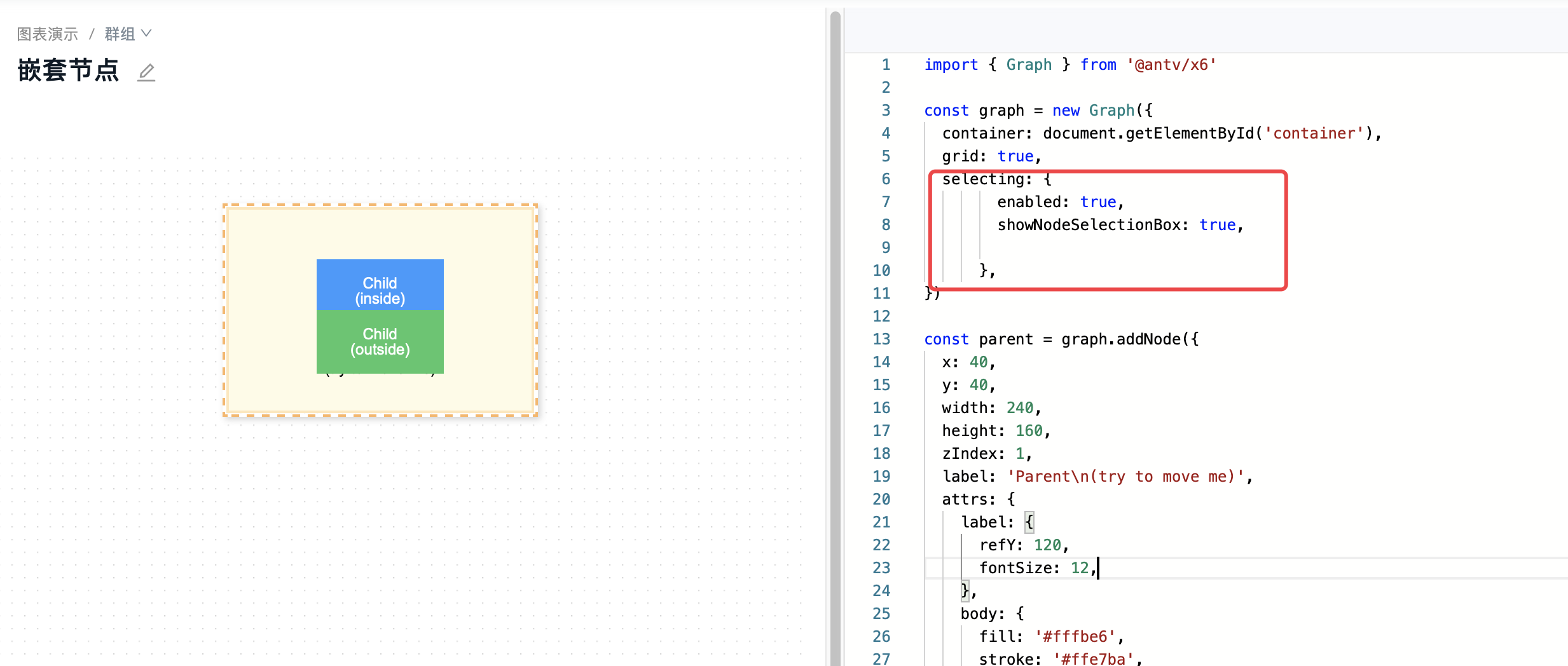Click the edit pencil icon beside 嵌套节点
The width and height of the screenshot is (1568, 666).
tap(146, 72)
